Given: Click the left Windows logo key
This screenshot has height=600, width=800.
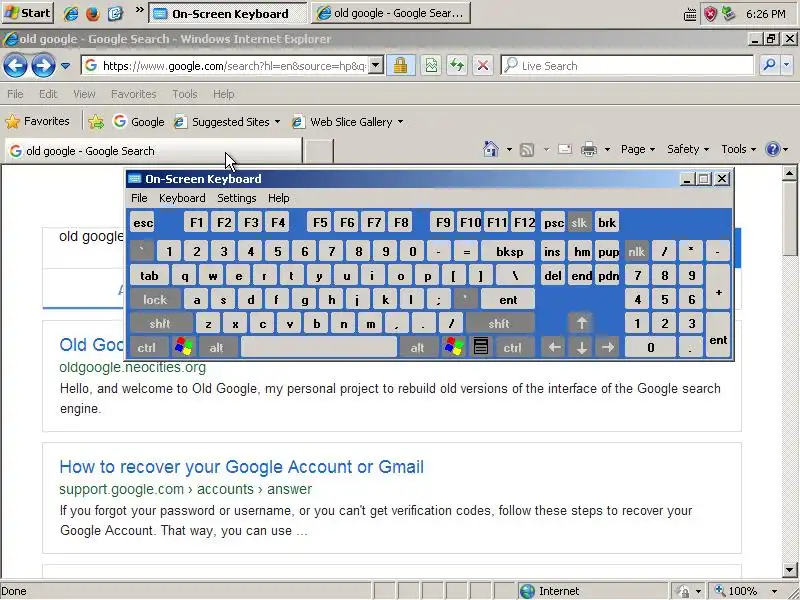Looking at the screenshot, I should pos(184,346).
